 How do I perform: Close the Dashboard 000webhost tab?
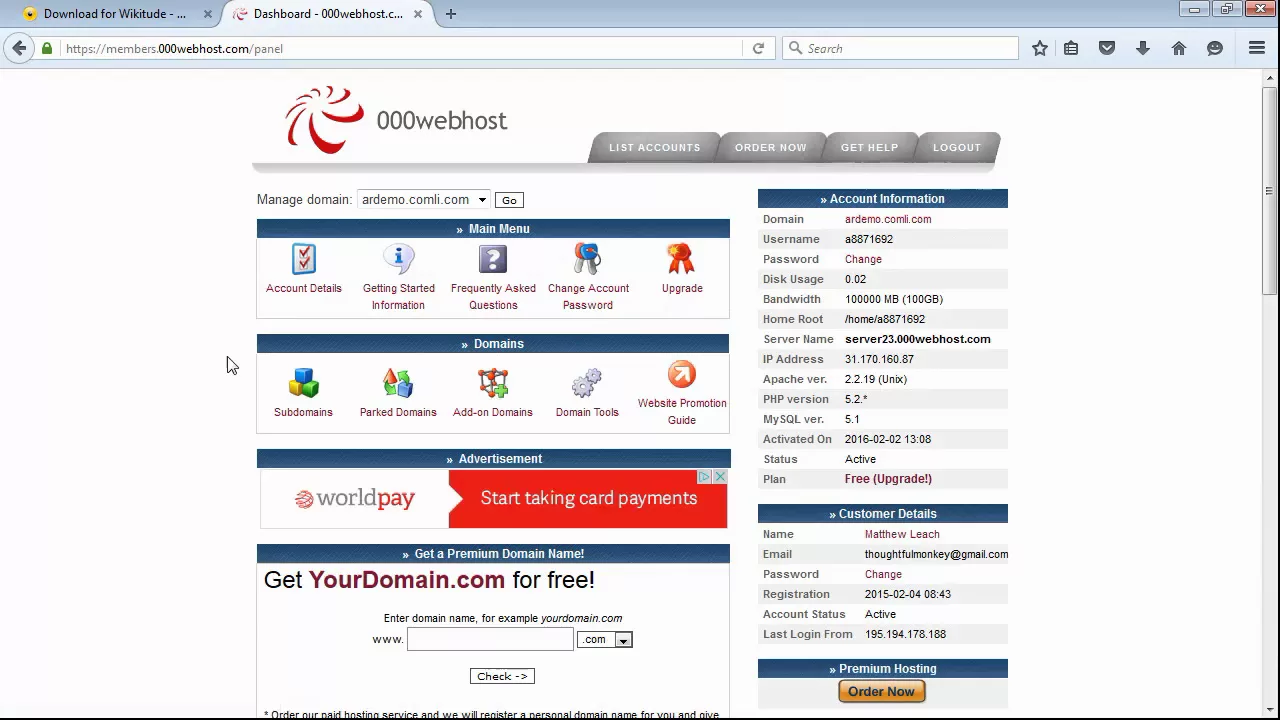click(x=418, y=14)
